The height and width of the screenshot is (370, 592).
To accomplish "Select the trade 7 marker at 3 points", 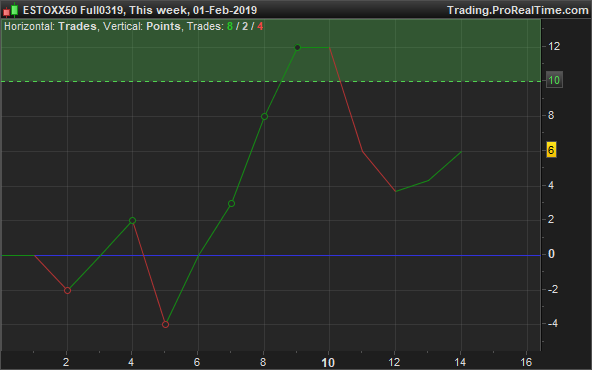I will click(231, 204).
